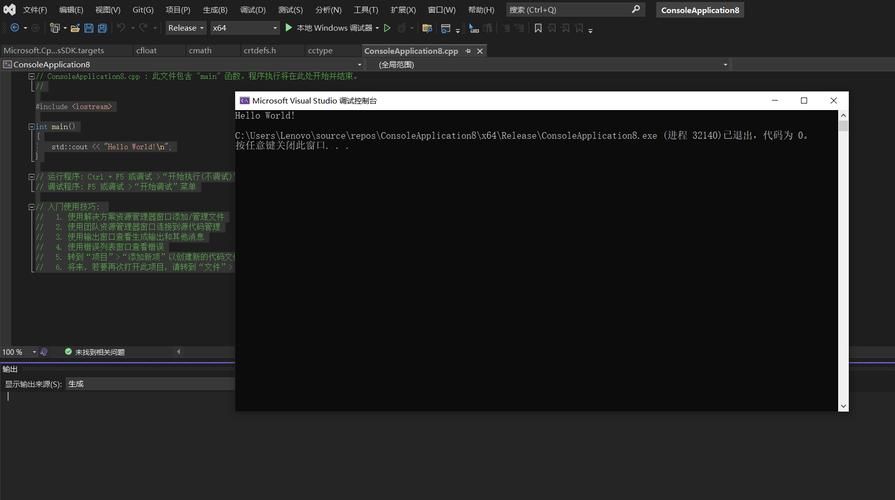Click the debug console scrollbar up arrow
This screenshot has width=895, height=500.
pos(843,115)
